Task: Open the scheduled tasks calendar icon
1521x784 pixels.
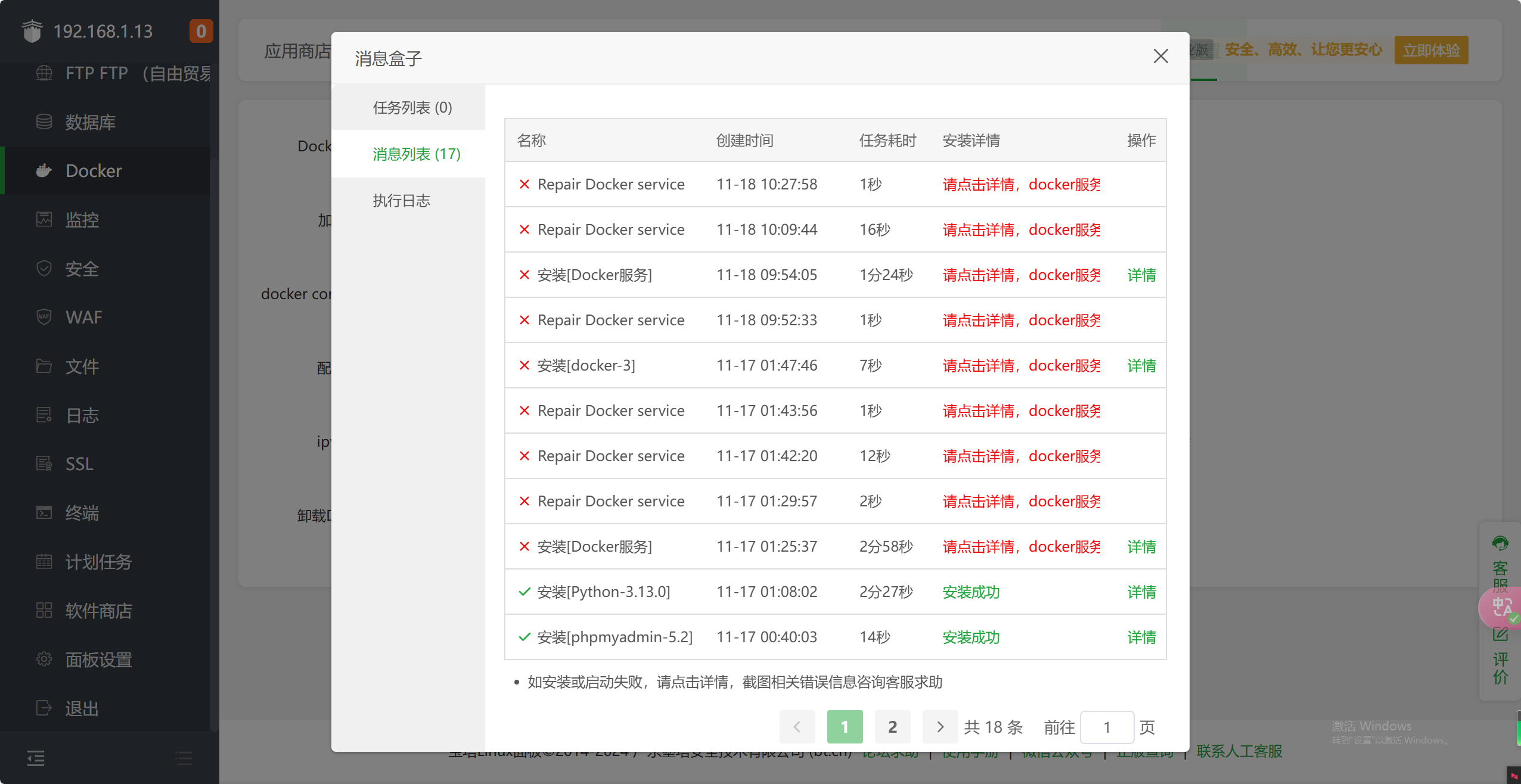Action: tap(44, 561)
